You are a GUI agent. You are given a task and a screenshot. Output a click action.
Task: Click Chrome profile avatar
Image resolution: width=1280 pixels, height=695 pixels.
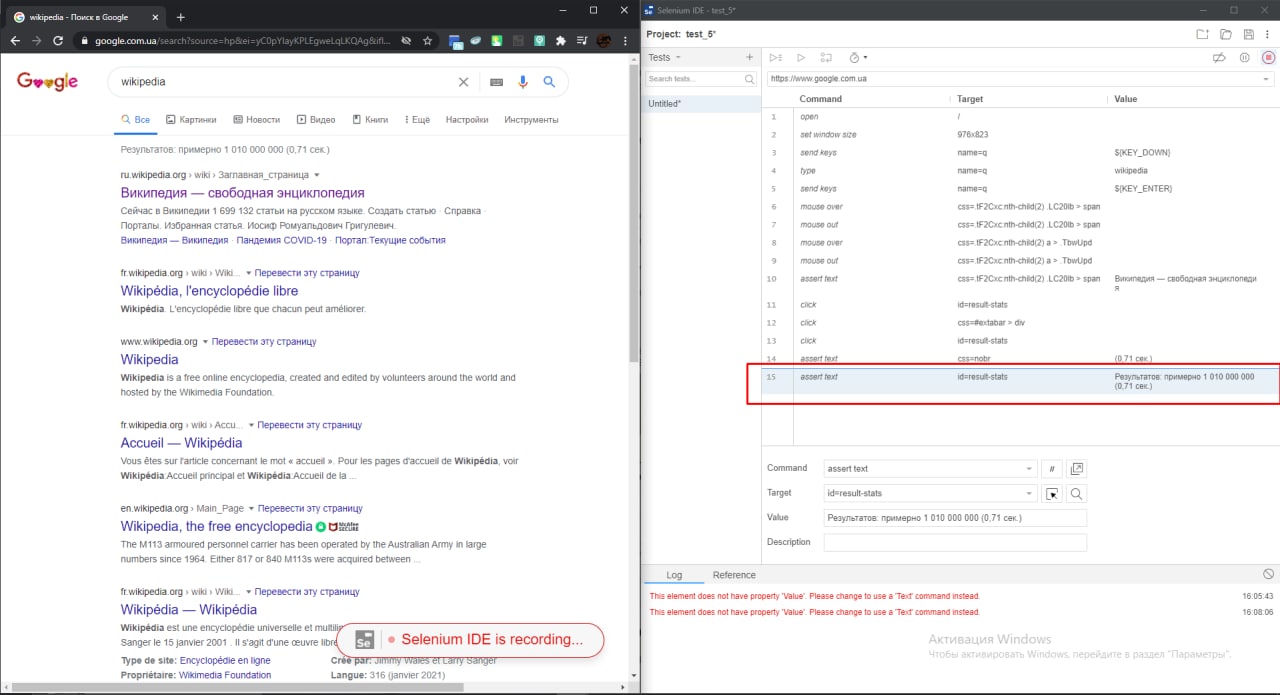(605, 41)
